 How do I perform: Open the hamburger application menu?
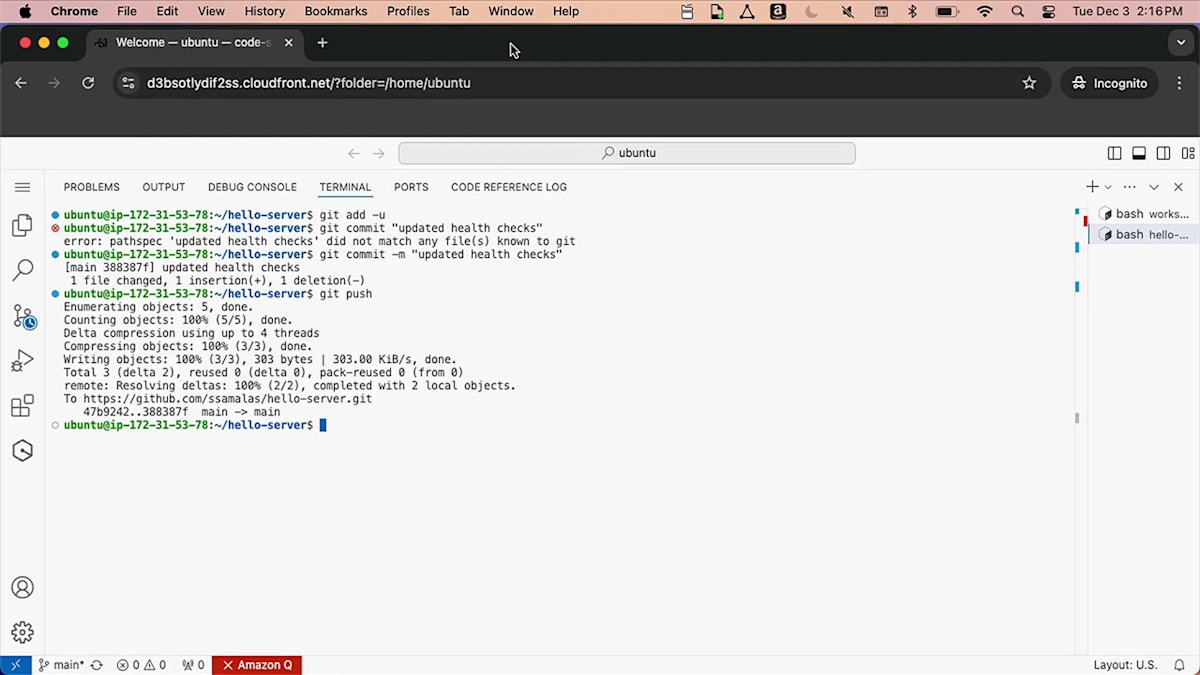tap(22, 187)
